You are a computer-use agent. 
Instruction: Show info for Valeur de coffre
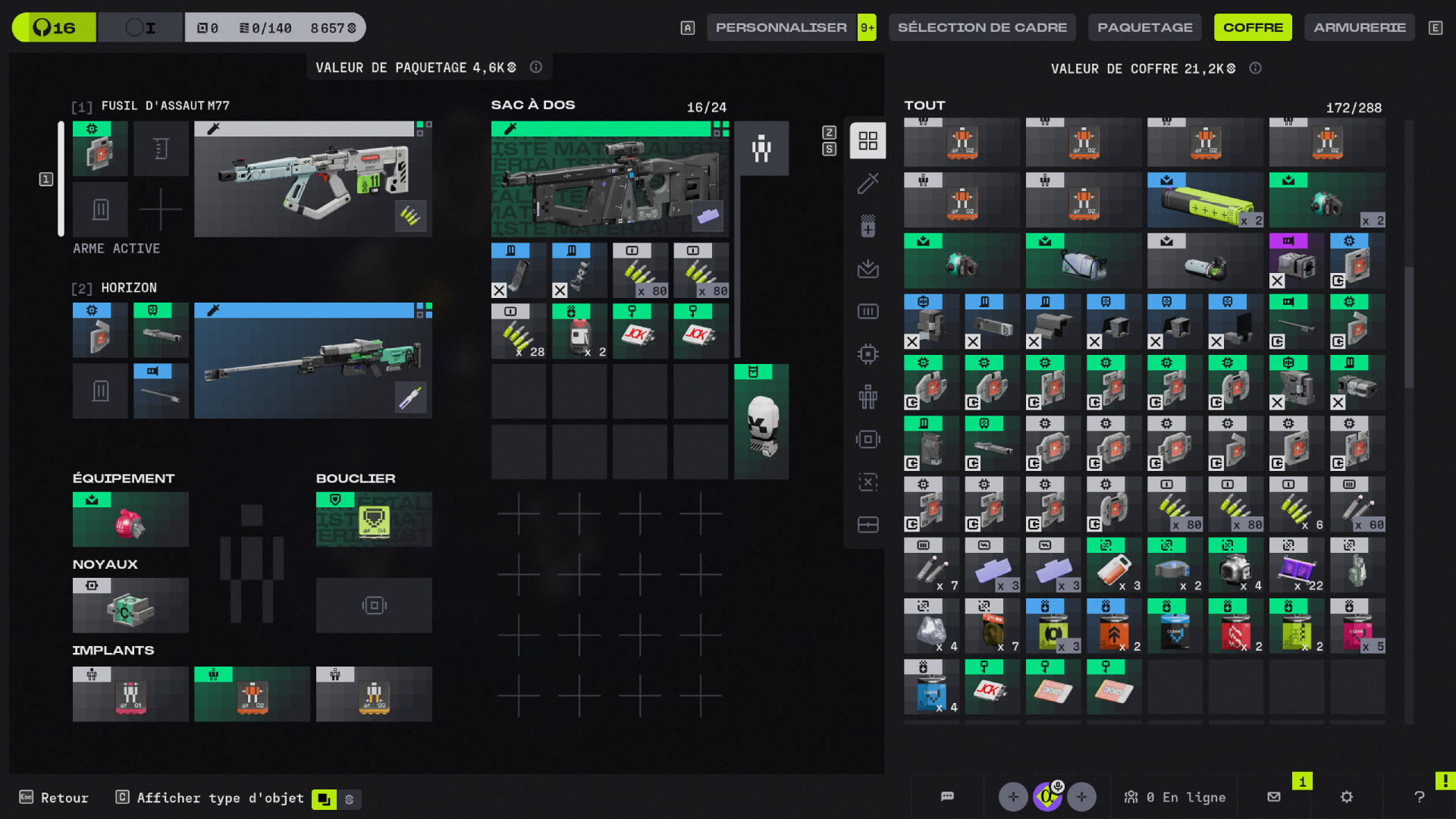(x=1256, y=68)
